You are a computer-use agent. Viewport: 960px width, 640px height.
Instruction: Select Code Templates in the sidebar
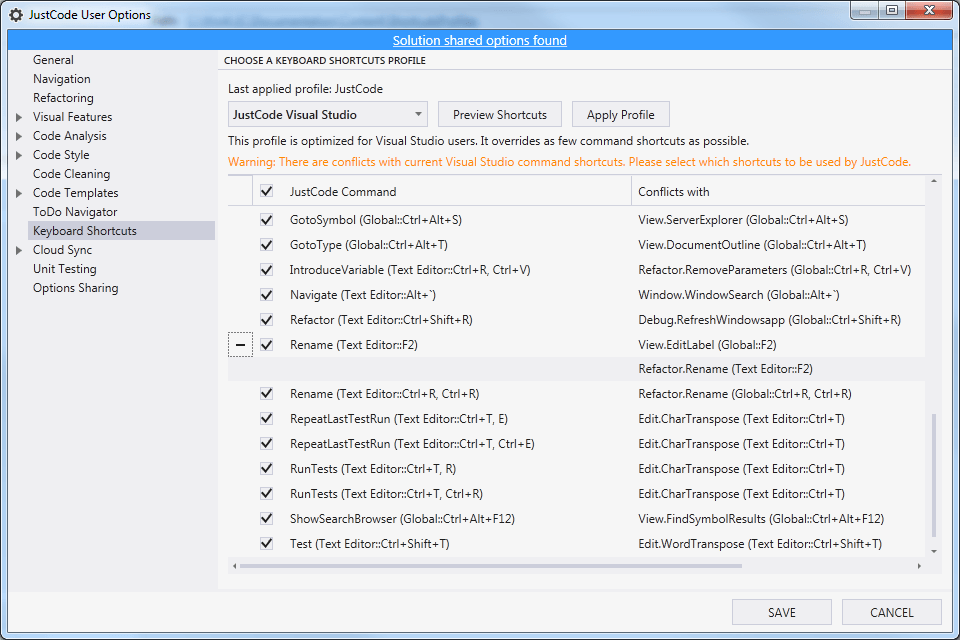point(75,193)
